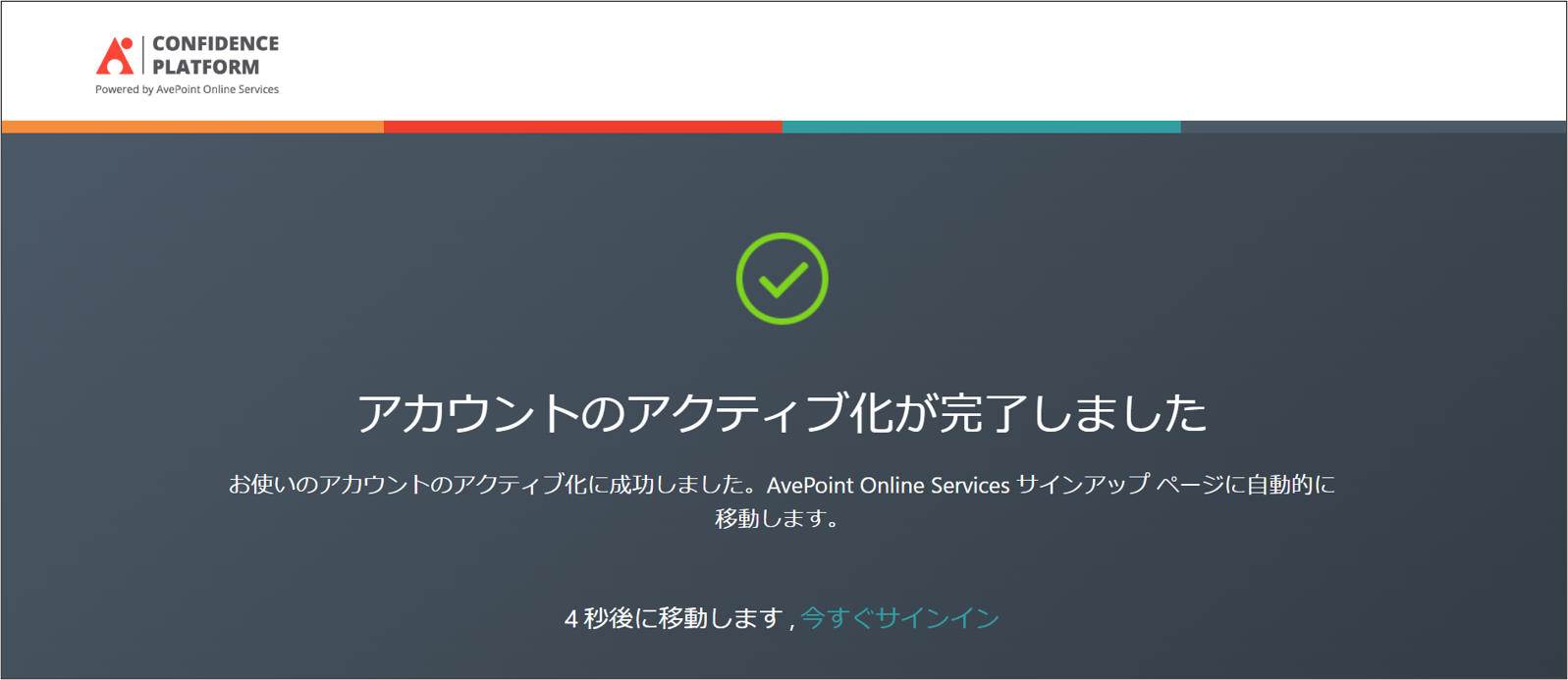Click the 移動します。 line of the description
Screen dimensions: 1568x680
point(778,518)
